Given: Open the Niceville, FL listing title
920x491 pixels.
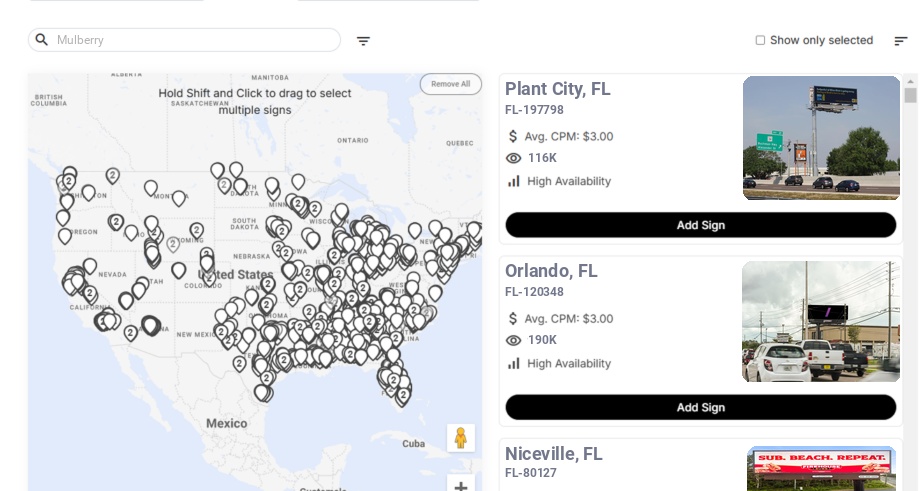Looking at the screenshot, I should [x=553, y=454].
